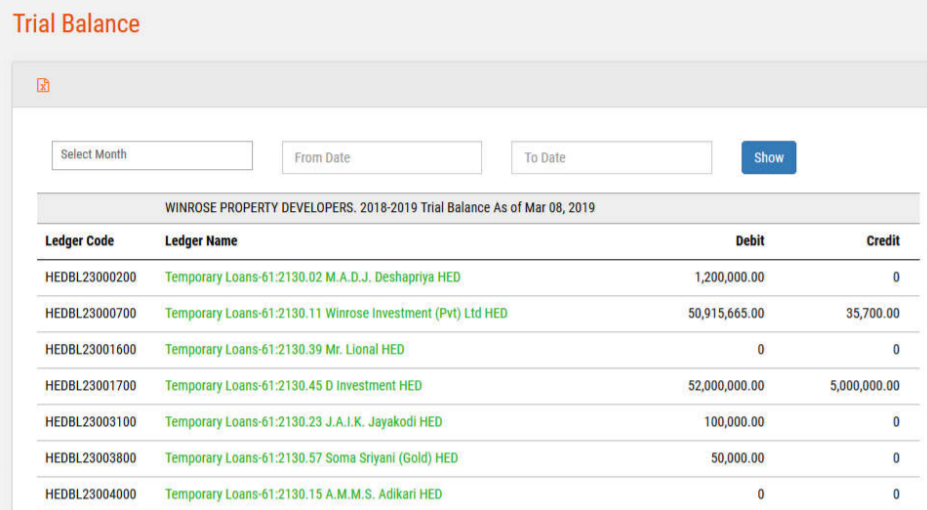Click the Excel export icon
The width and height of the screenshot is (927, 510).
[43, 86]
